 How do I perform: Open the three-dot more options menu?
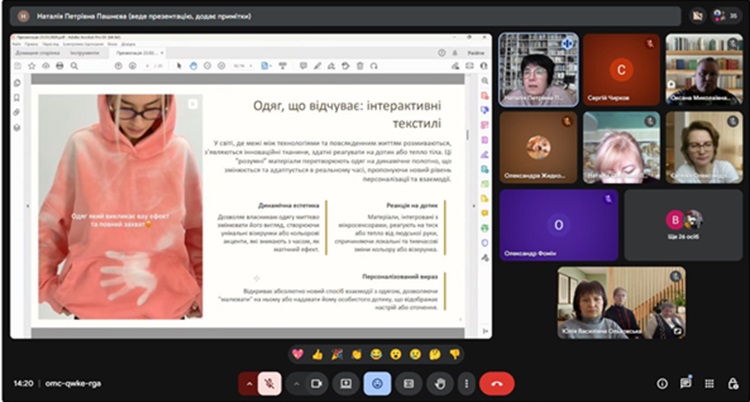coord(465,383)
